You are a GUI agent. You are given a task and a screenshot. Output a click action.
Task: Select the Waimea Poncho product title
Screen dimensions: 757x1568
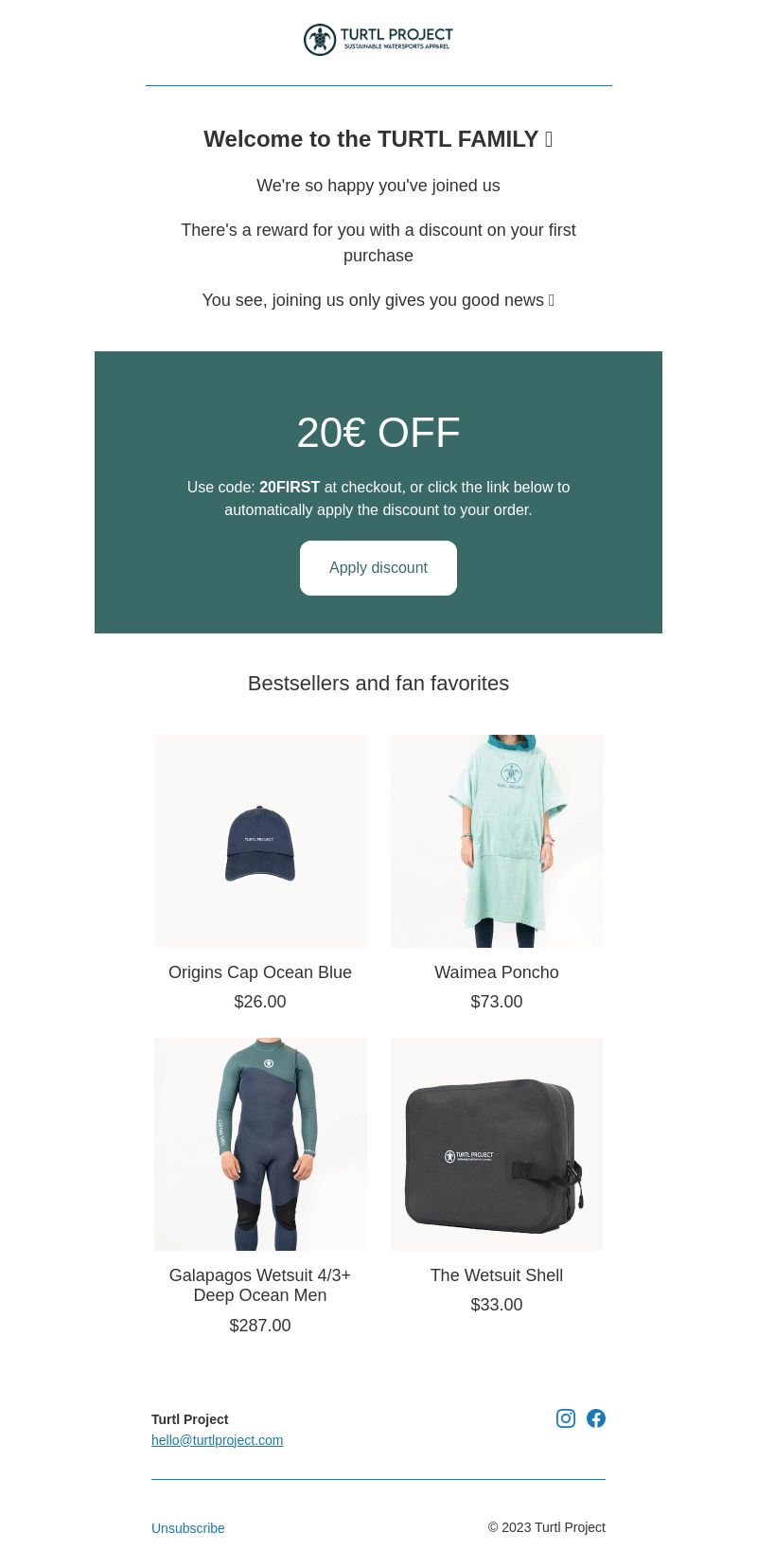pyautogui.click(x=497, y=972)
